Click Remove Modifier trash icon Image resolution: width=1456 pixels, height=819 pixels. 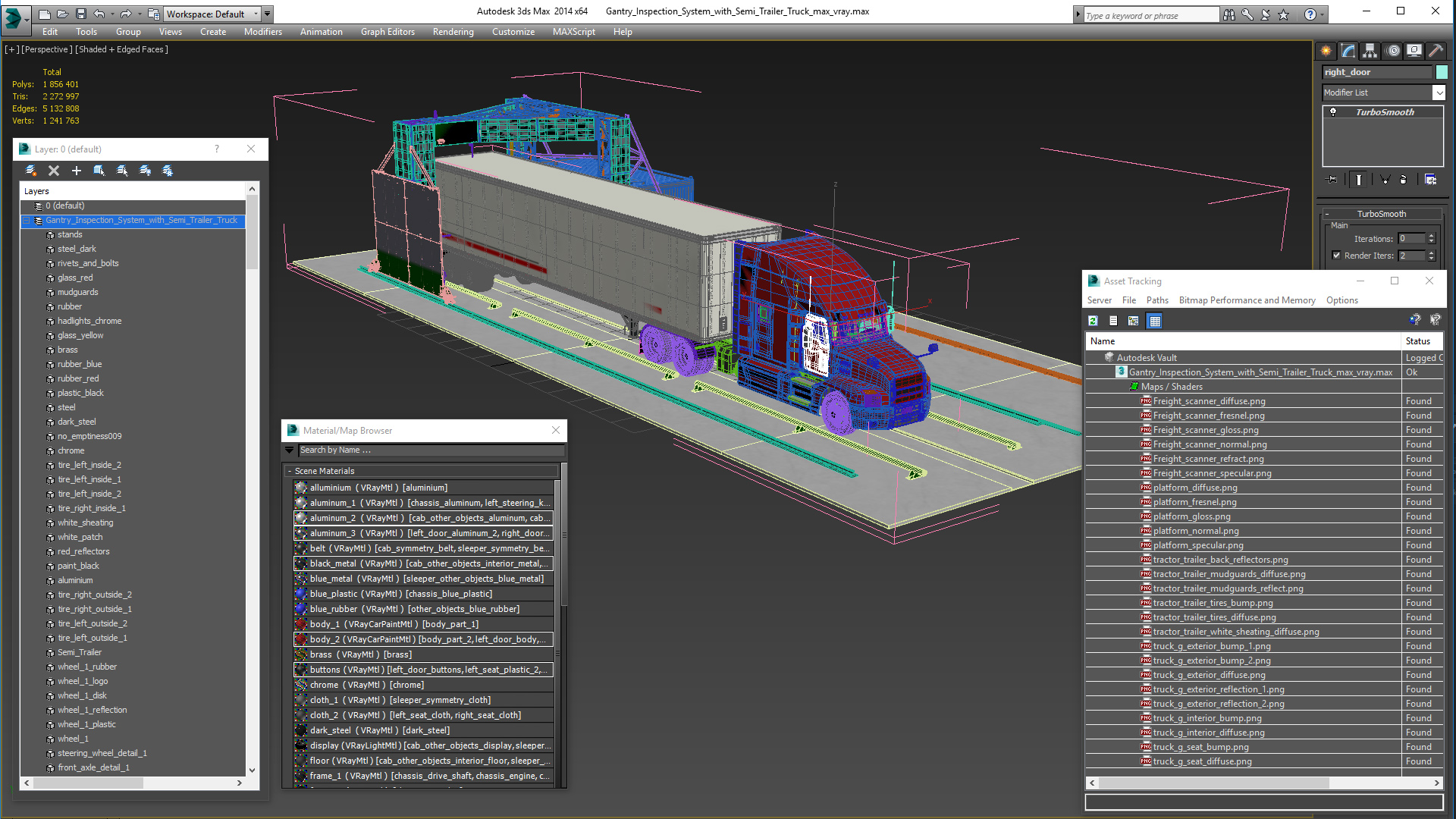(x=1404, y=180)
